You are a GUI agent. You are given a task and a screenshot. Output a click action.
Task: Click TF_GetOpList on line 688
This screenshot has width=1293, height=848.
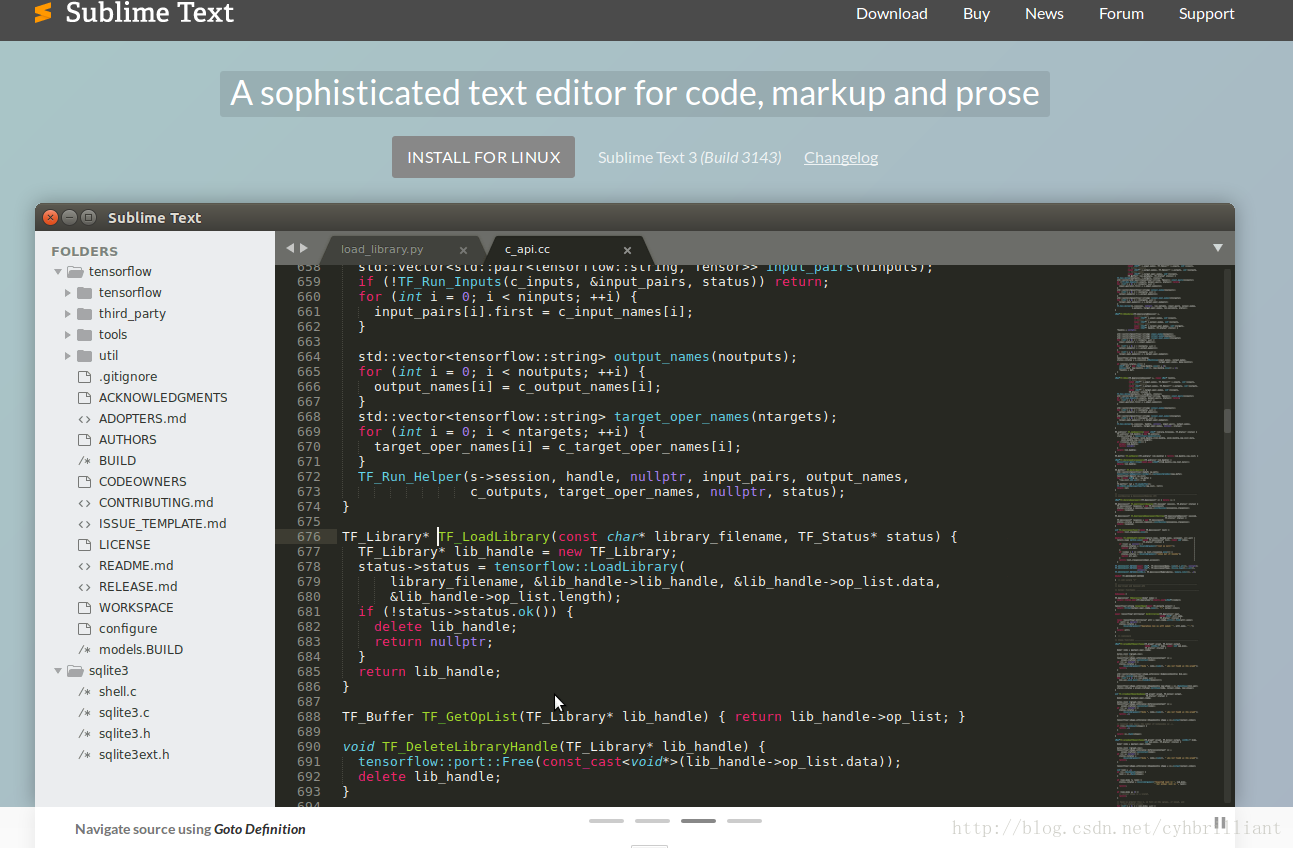tap(470, 717)
